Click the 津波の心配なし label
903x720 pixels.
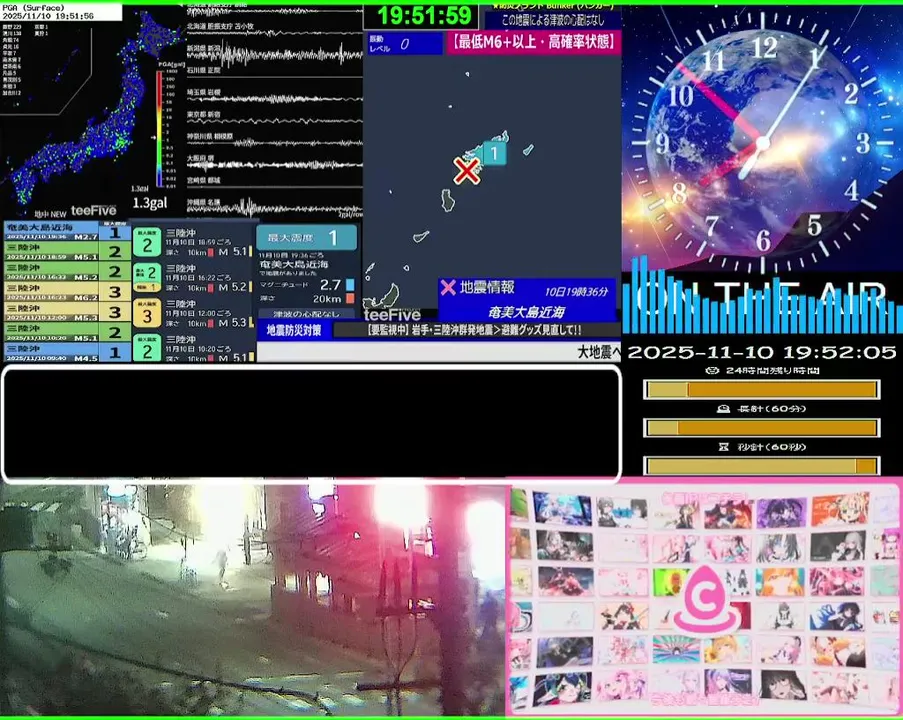coord(306,314)
